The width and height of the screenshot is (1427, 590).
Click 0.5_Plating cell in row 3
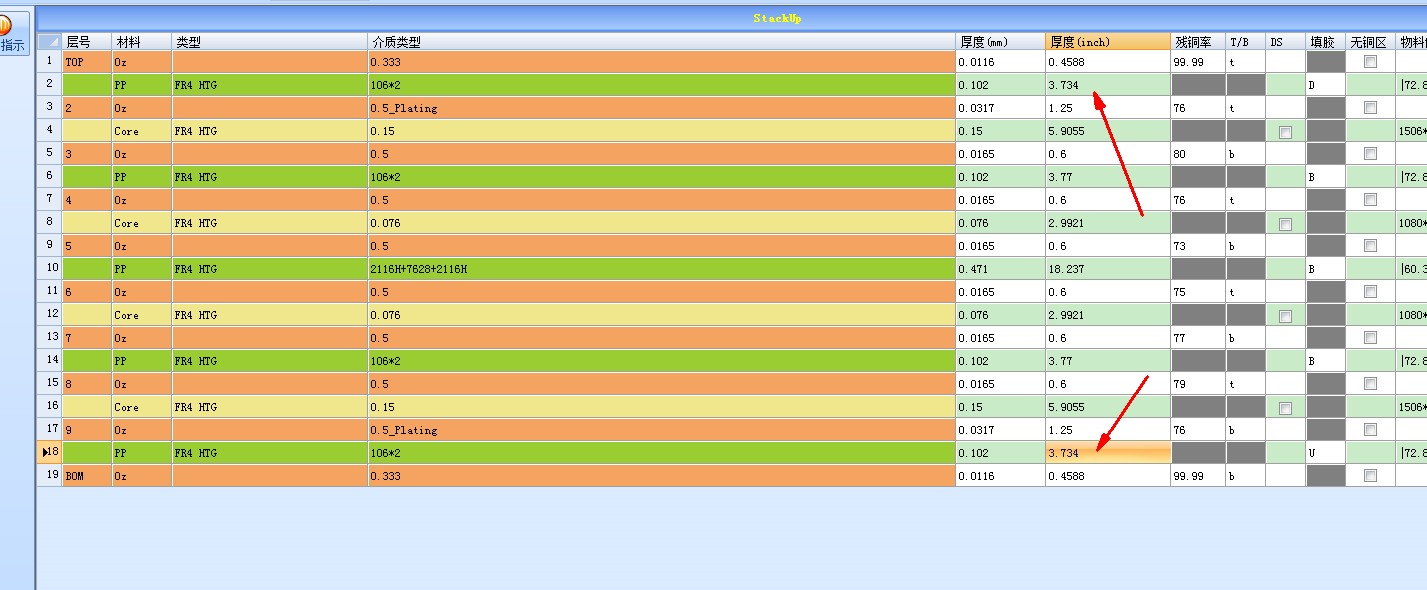(x=662, y=108)
